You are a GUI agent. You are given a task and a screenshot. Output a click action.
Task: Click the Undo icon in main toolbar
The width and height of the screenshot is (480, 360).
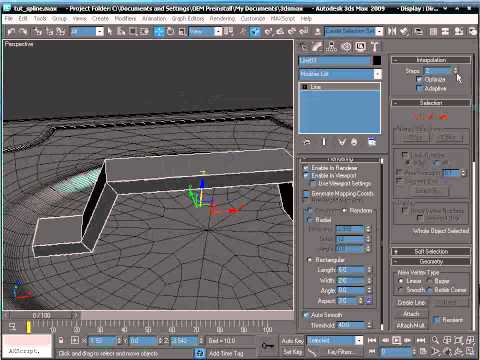11,32
